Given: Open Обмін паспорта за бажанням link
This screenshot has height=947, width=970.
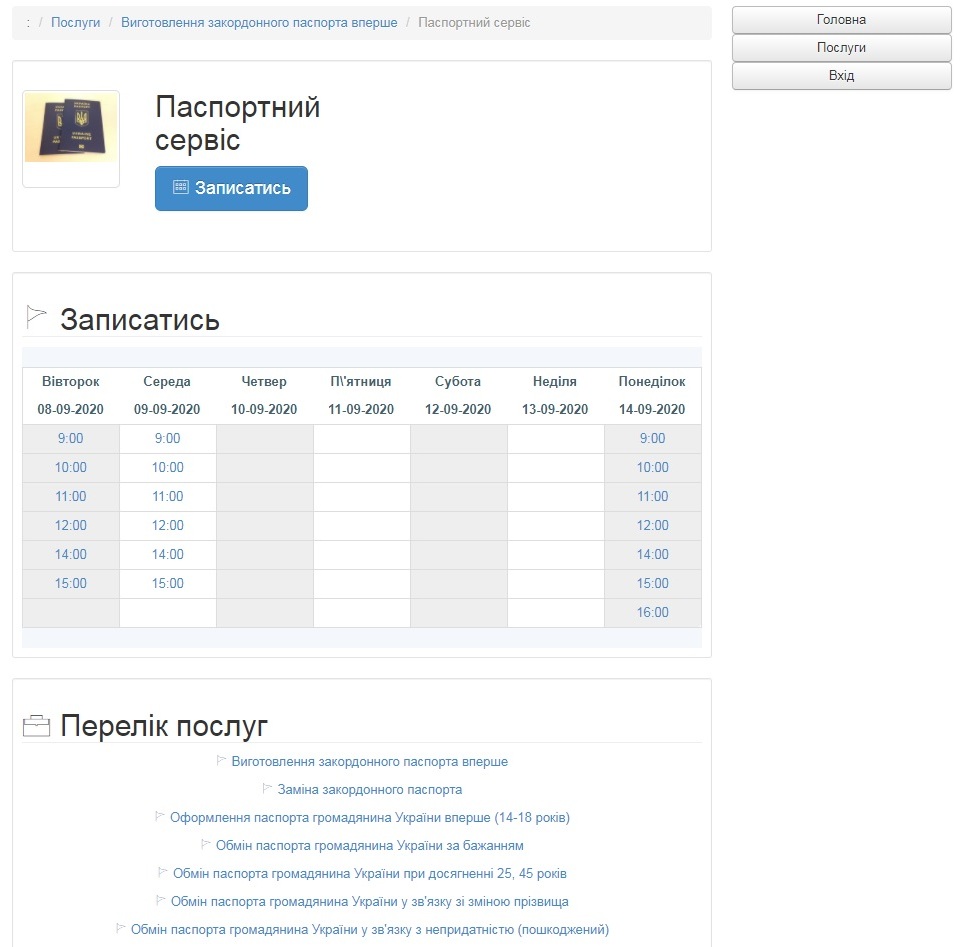Looking at the screenshot, I should [369, 846].
